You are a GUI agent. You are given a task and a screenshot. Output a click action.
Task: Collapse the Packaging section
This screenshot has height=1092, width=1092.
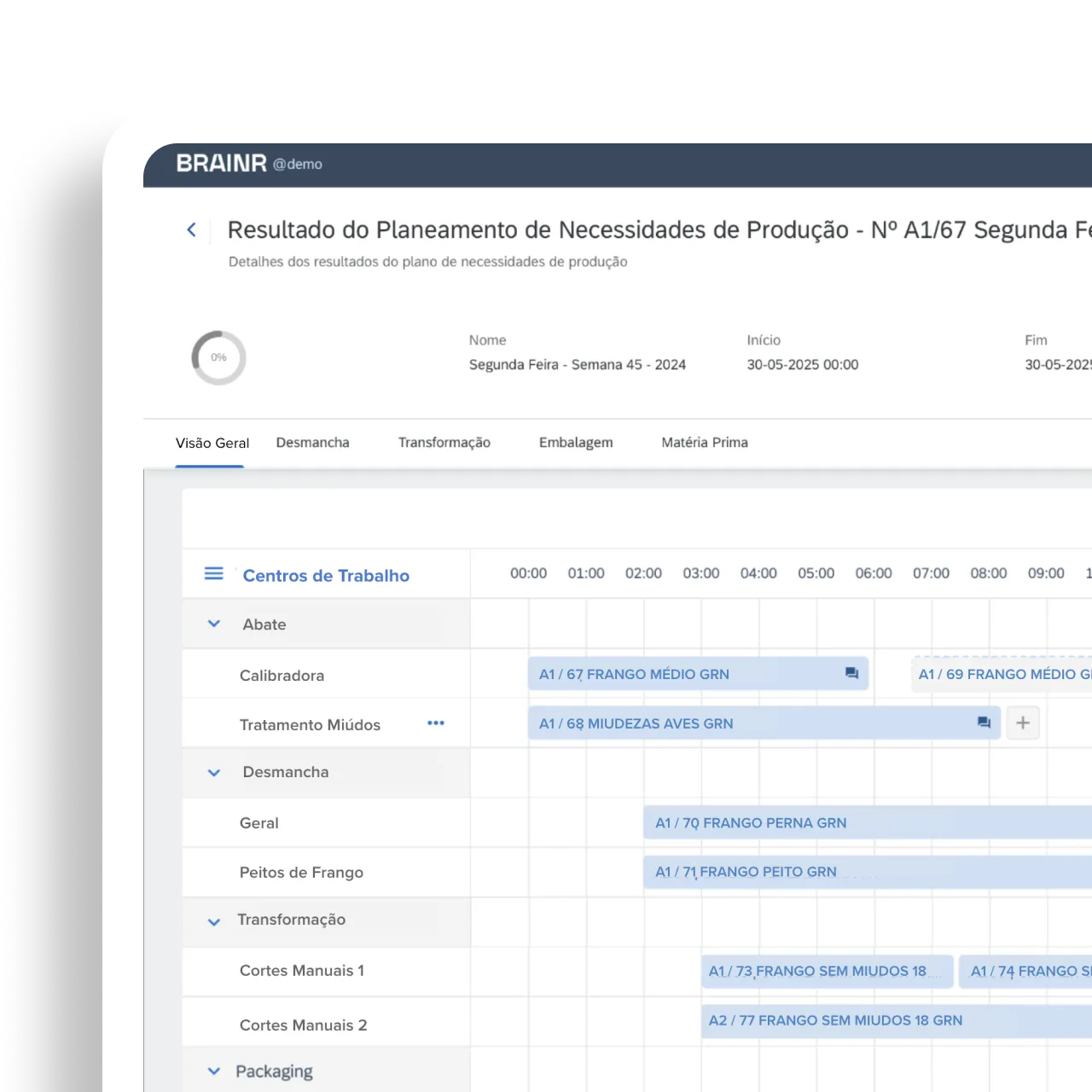point(213,1071)
